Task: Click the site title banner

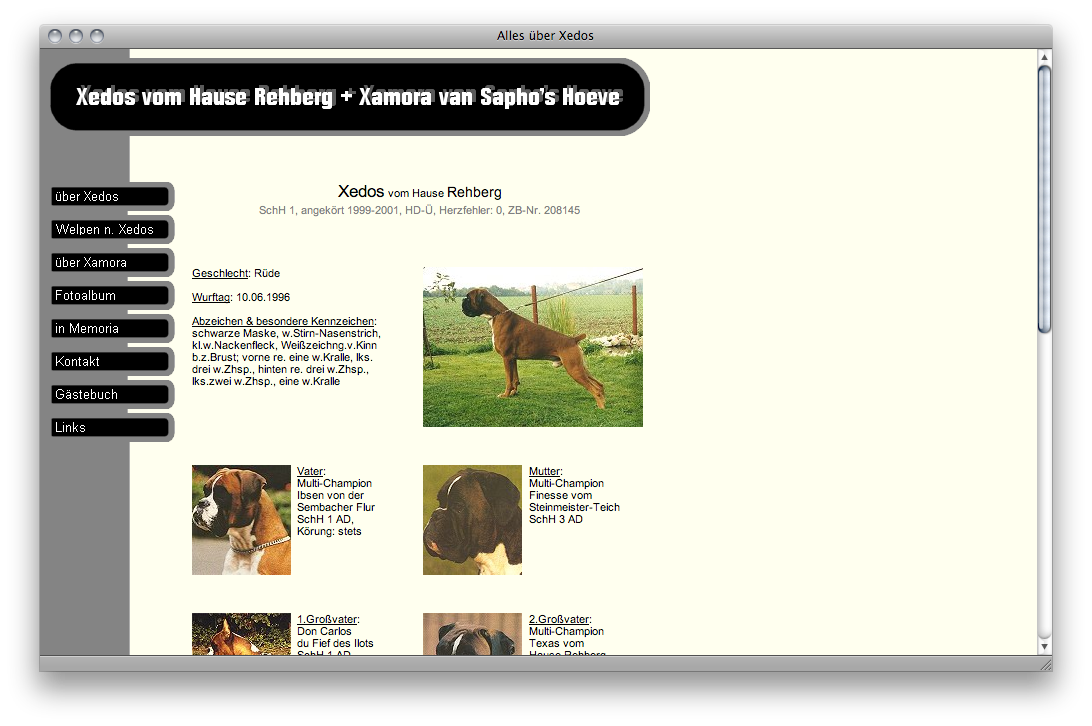Action: (x=348, y=97)
